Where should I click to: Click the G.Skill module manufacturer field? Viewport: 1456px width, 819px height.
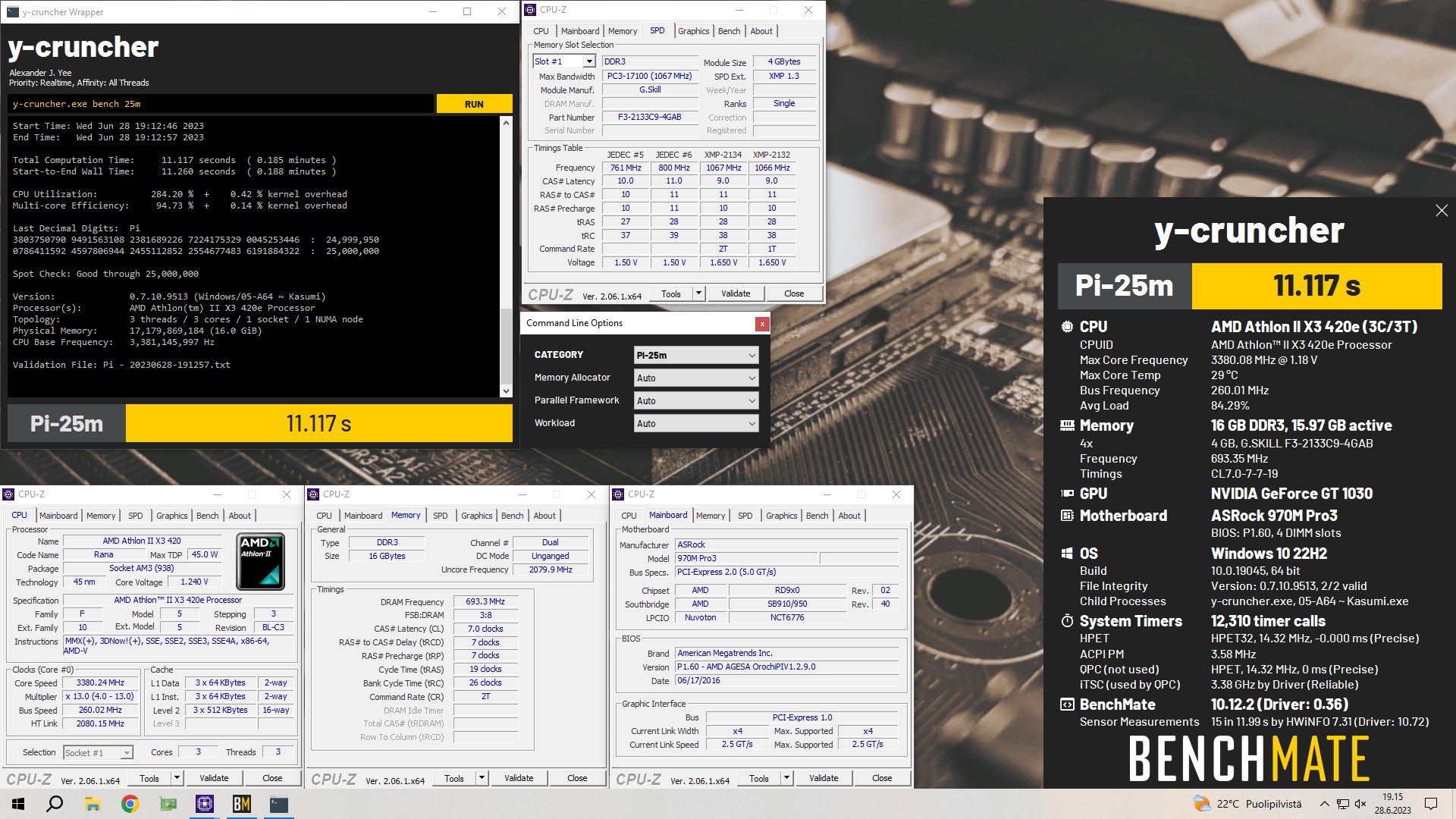pos(650,89)
